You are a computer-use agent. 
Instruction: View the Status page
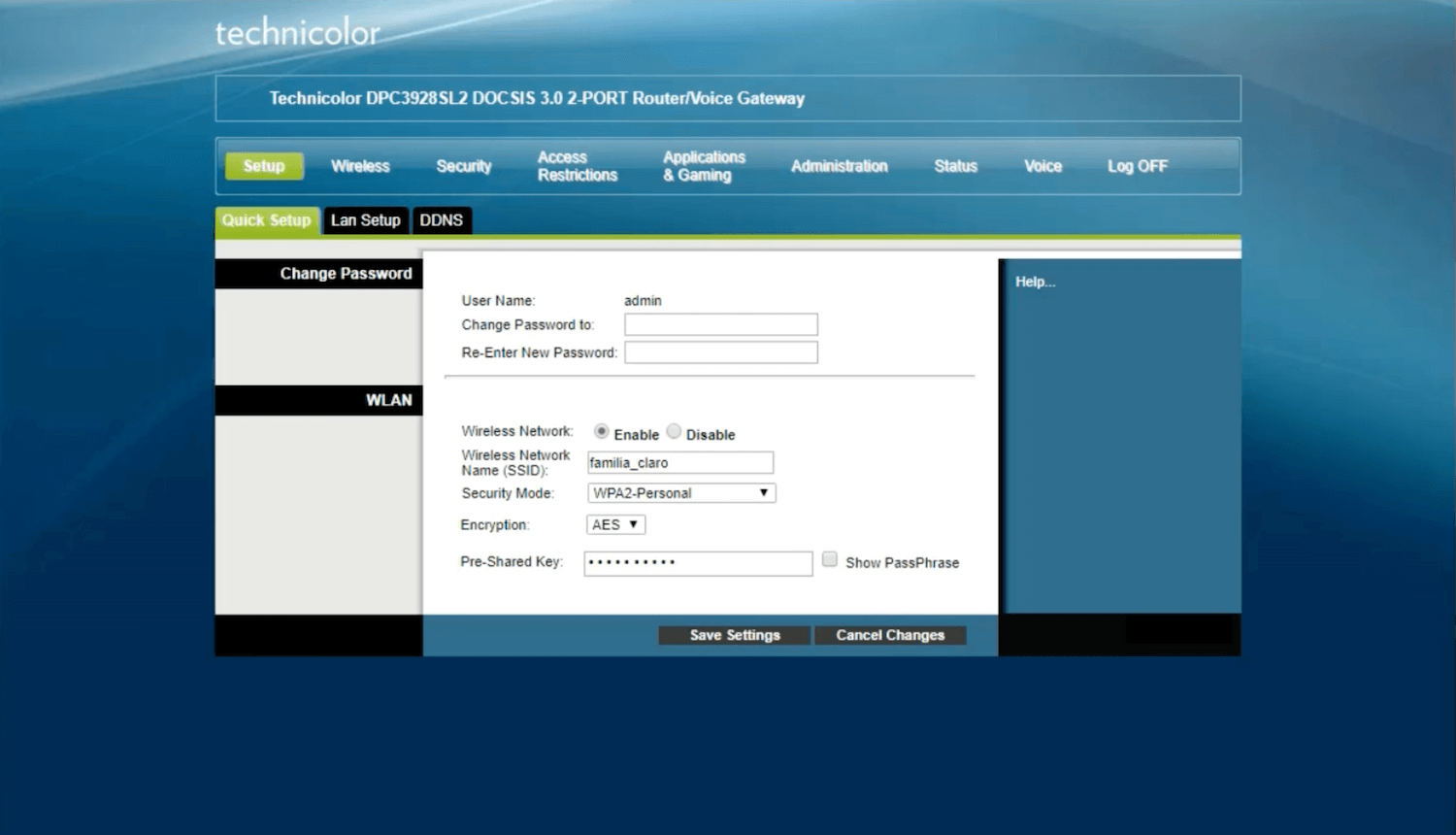[955, 166]
